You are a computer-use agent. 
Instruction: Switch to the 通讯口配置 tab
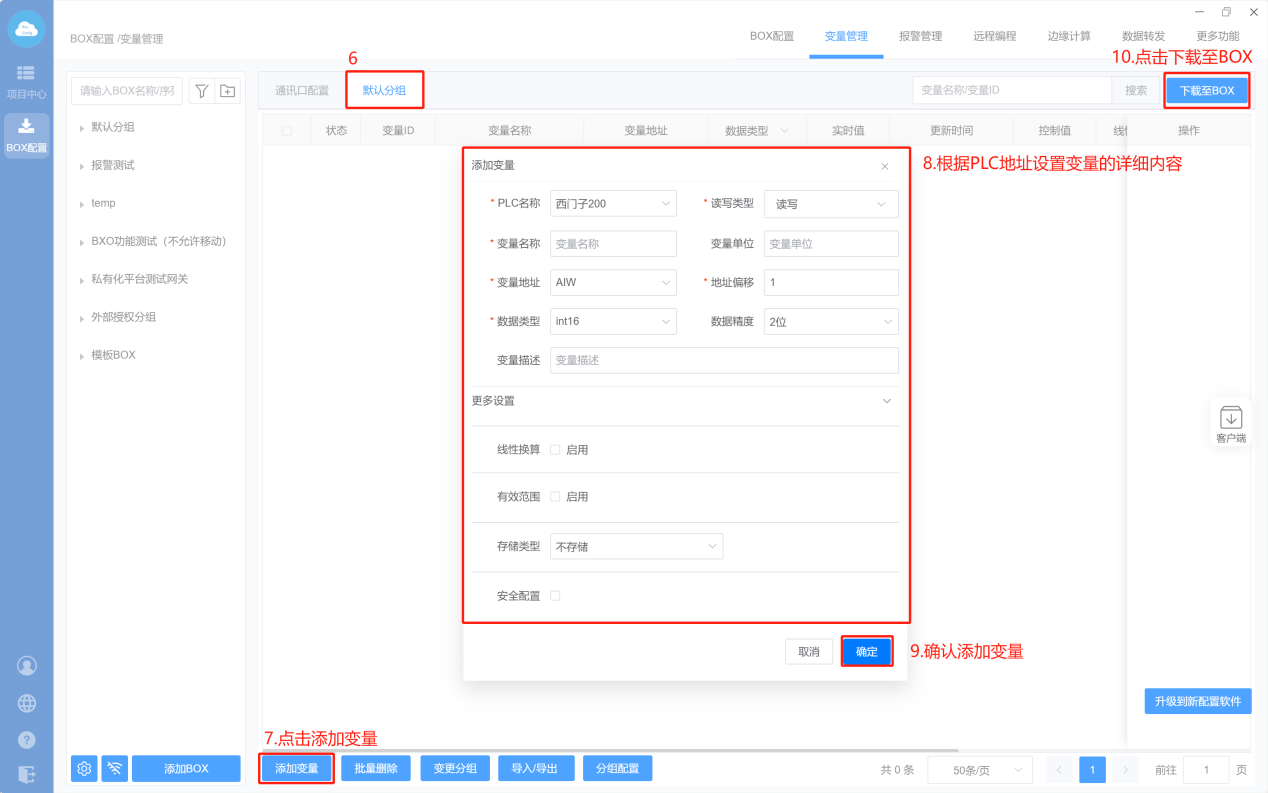coord(302,90)
